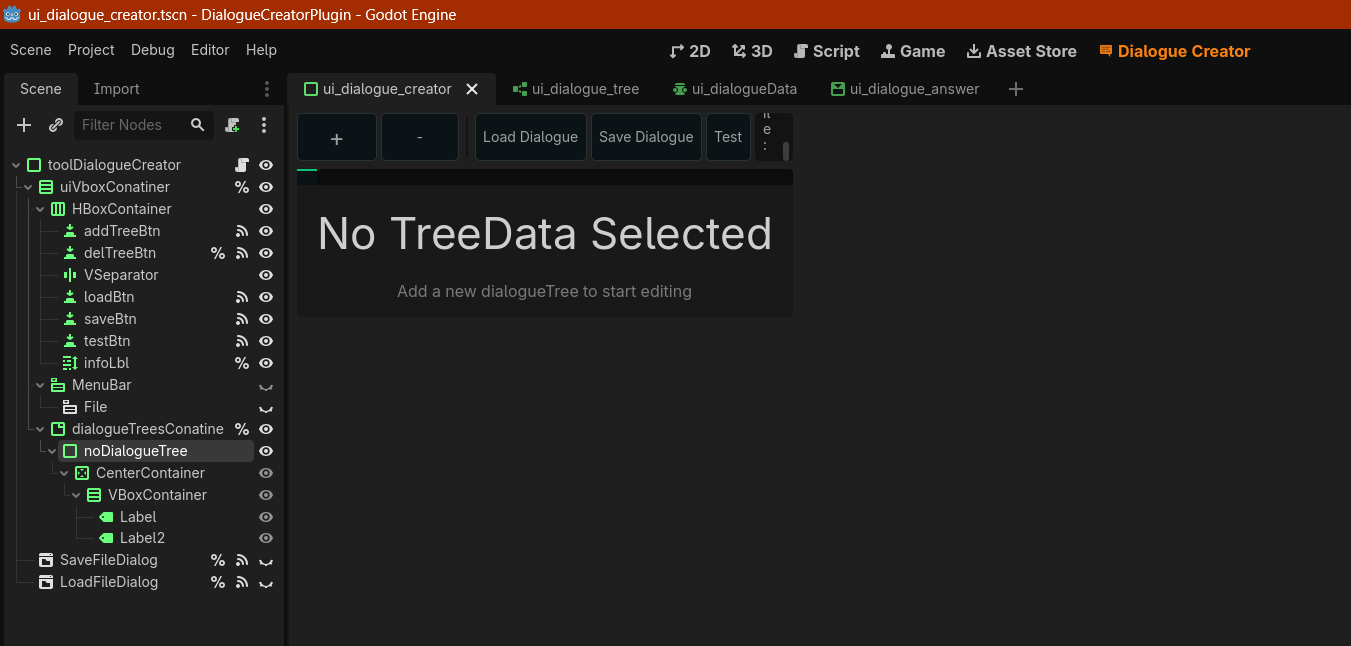The width and height of the screenshot is (1351, 646).
Task: Toggle visibility of noDialogueTree node
Action: (266, 451)
